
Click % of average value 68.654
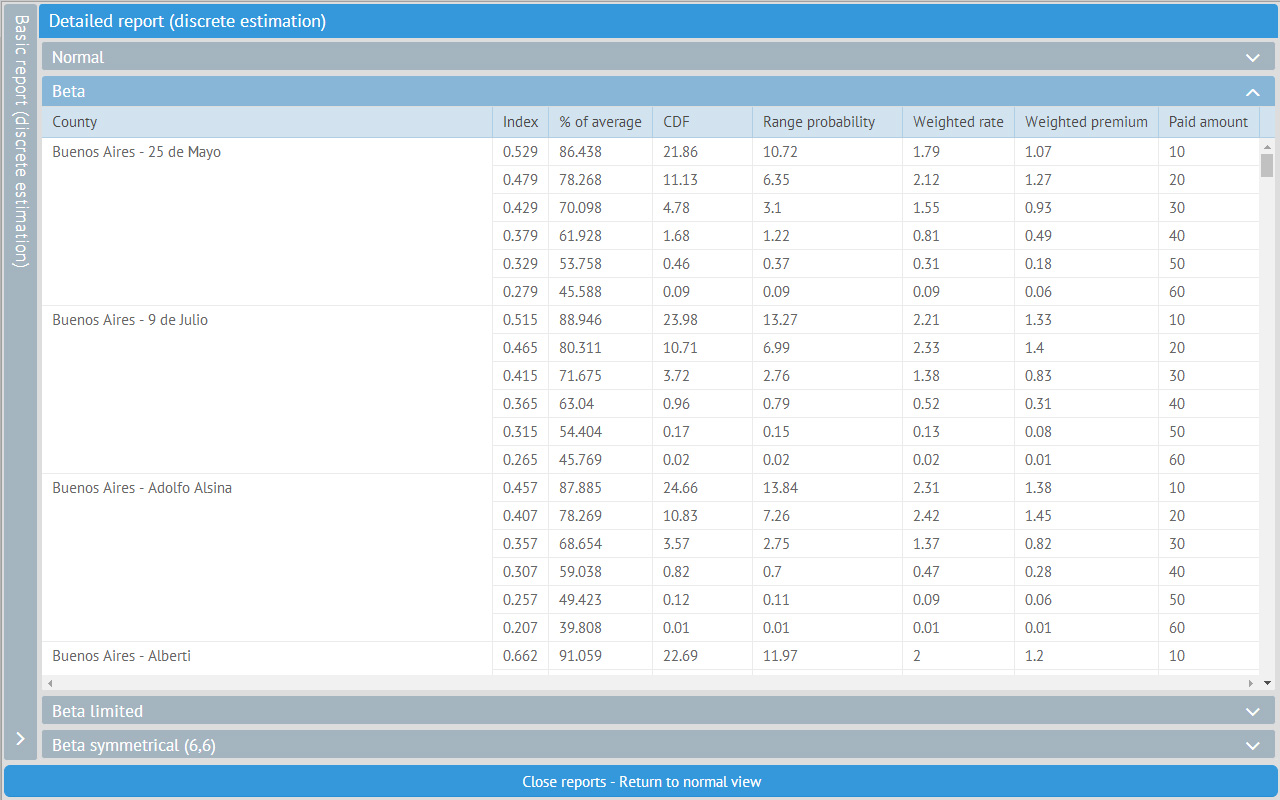pos(581,544)
